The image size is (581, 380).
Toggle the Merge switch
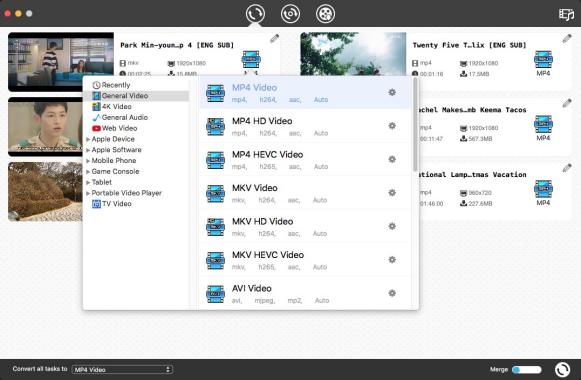tap(527, 369)
